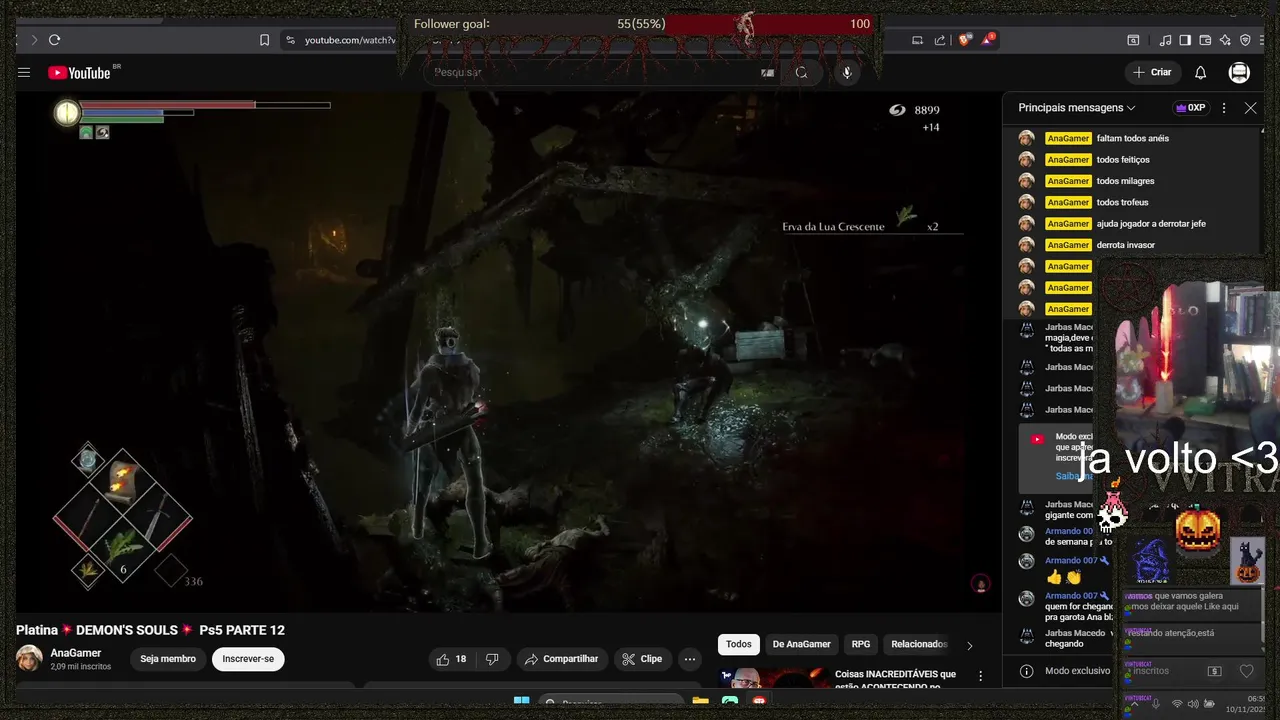The height and width of the screenshot is (720, 1280).
Task: Open the AnaGamer channel avatar
Action: pyautogui.click(x=29, y=659)
